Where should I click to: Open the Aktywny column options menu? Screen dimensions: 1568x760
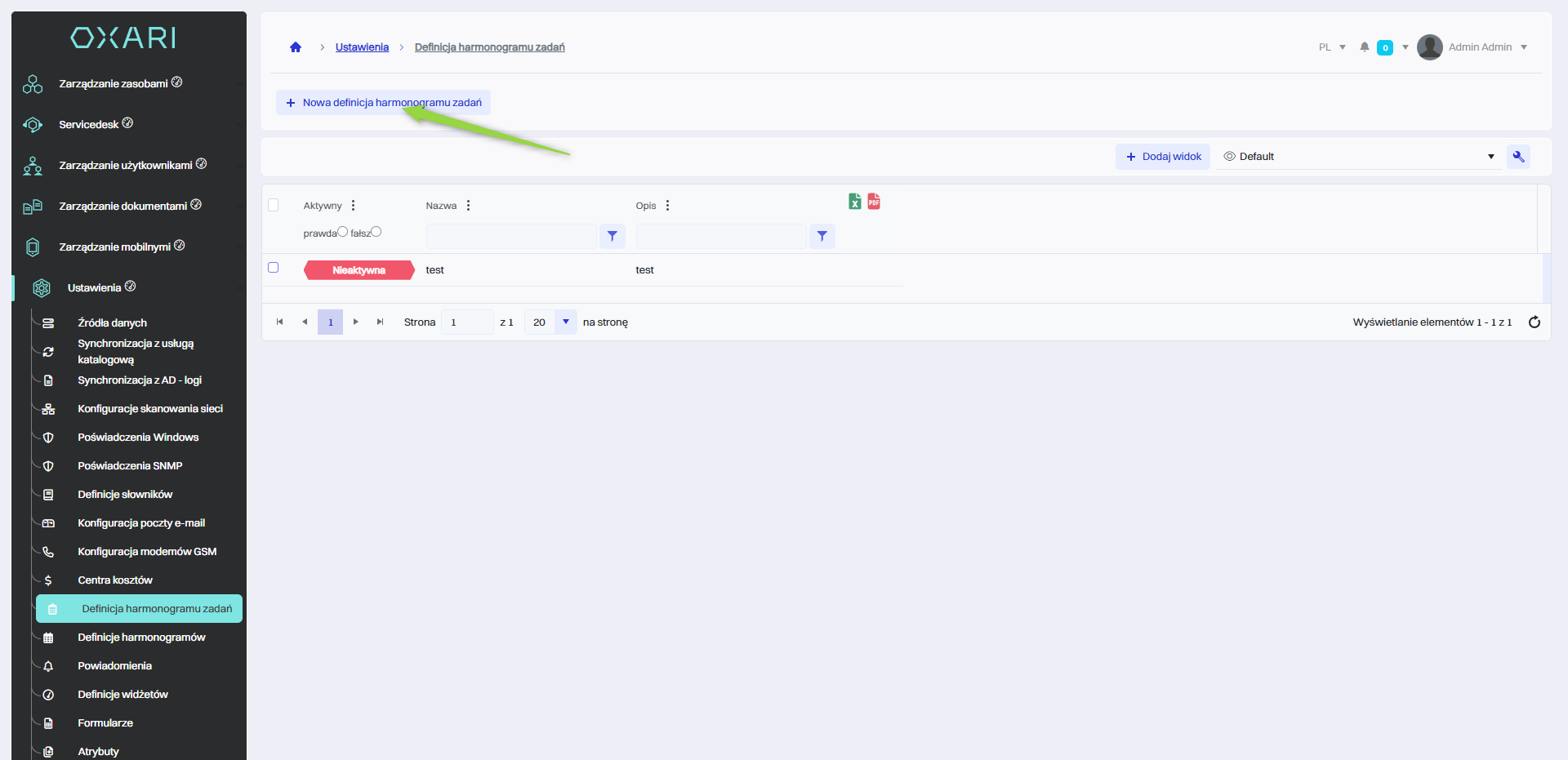[353, 206]
